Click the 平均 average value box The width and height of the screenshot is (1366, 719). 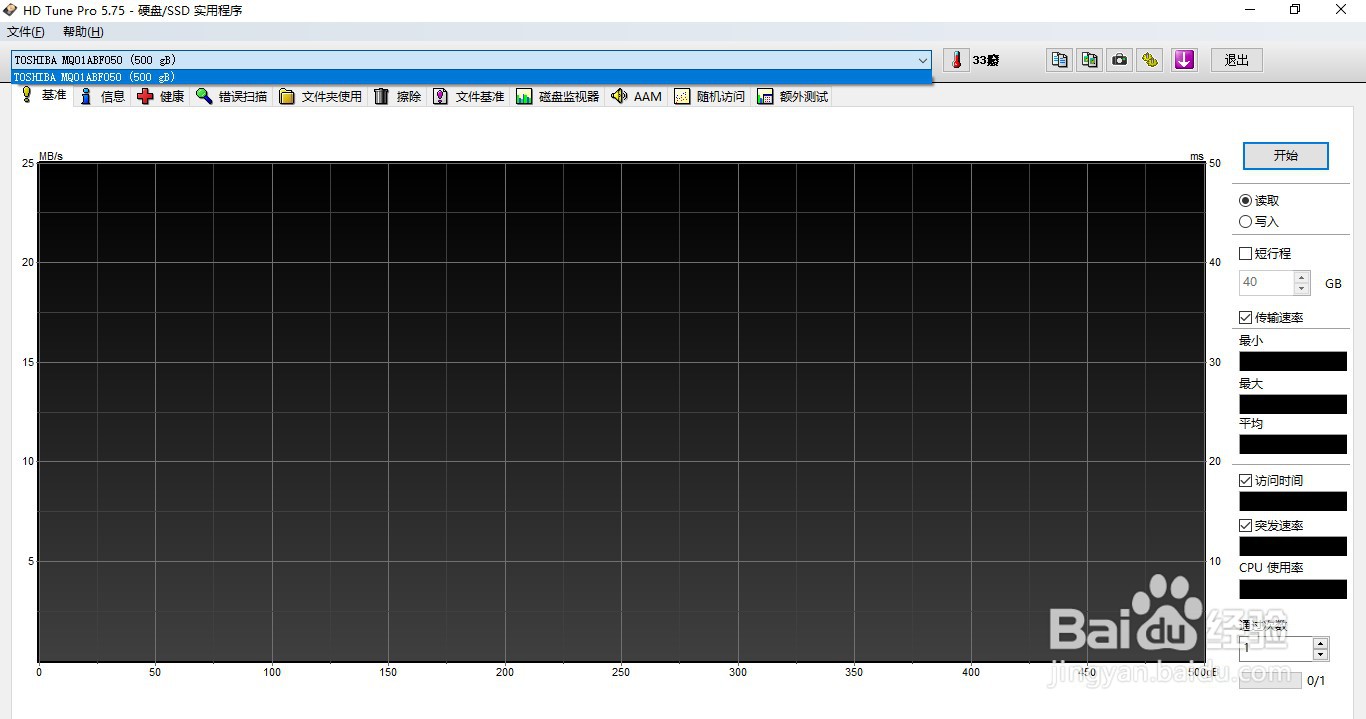pos(1293,444)
